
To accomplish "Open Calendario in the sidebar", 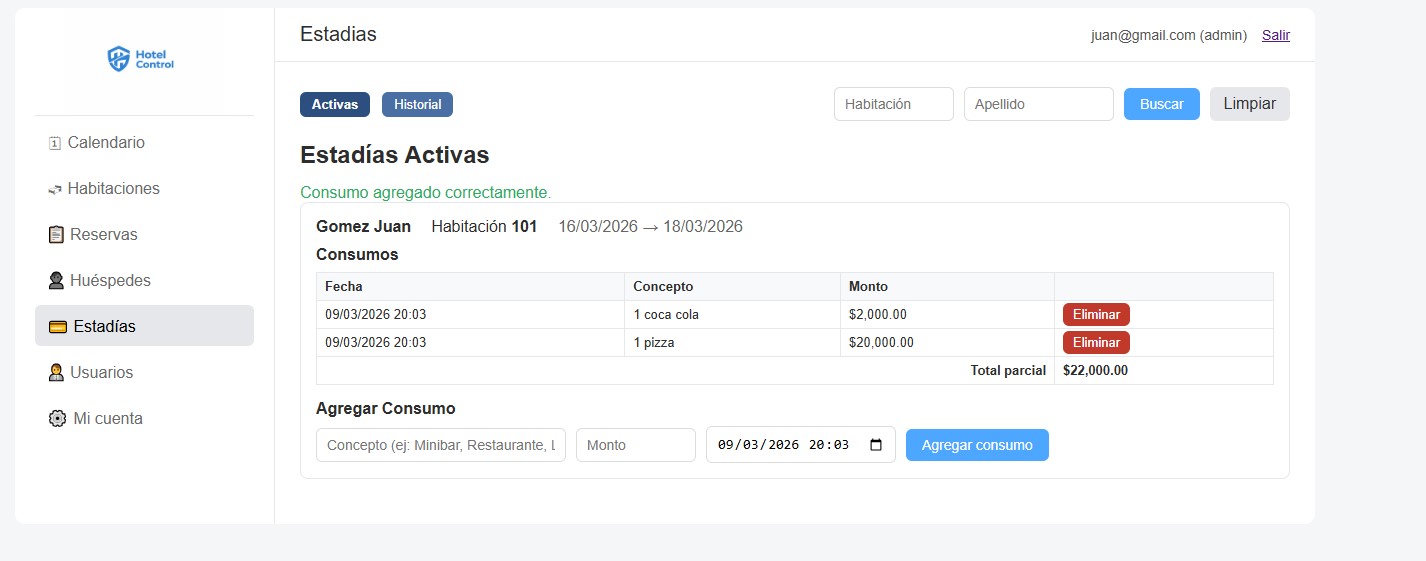I will pyautogui.click(x=144, y=143).
